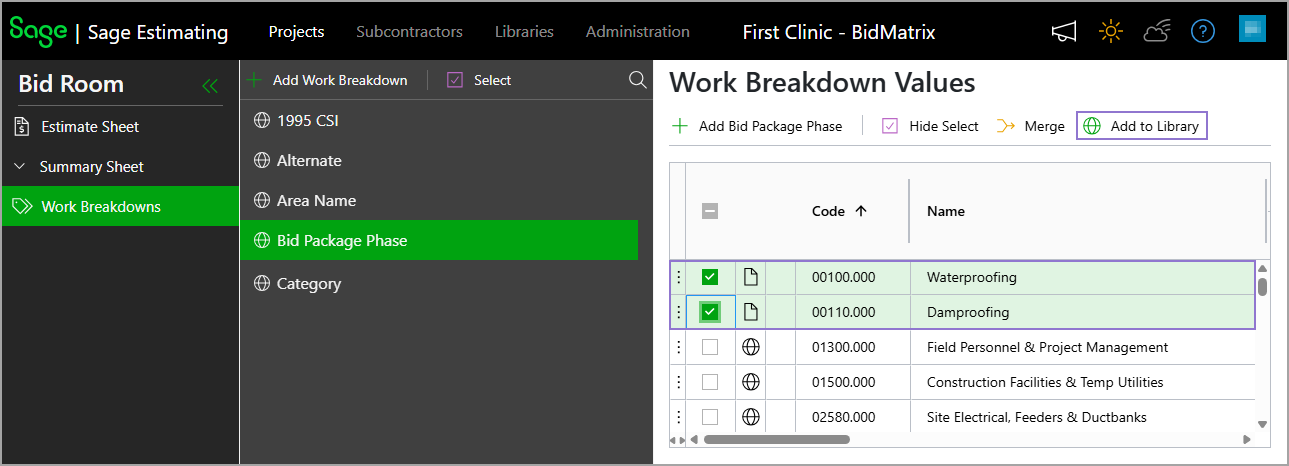Click Construction Facilities & Temp Utilities cell
Screen dimensions: 1289x466
[x=1082, y=382]
